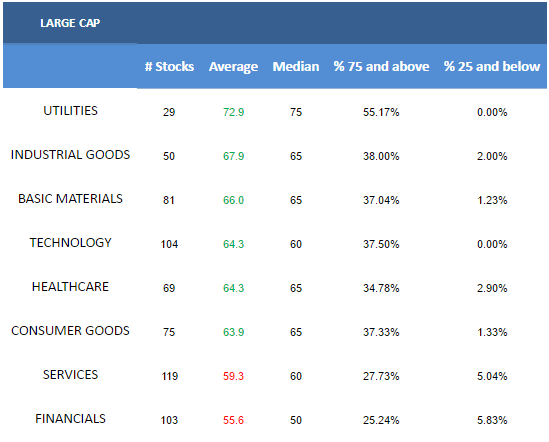The image size is (549, 442).
Task: Select the BASIC MATERIALS row label
Action: pos(70,199)
